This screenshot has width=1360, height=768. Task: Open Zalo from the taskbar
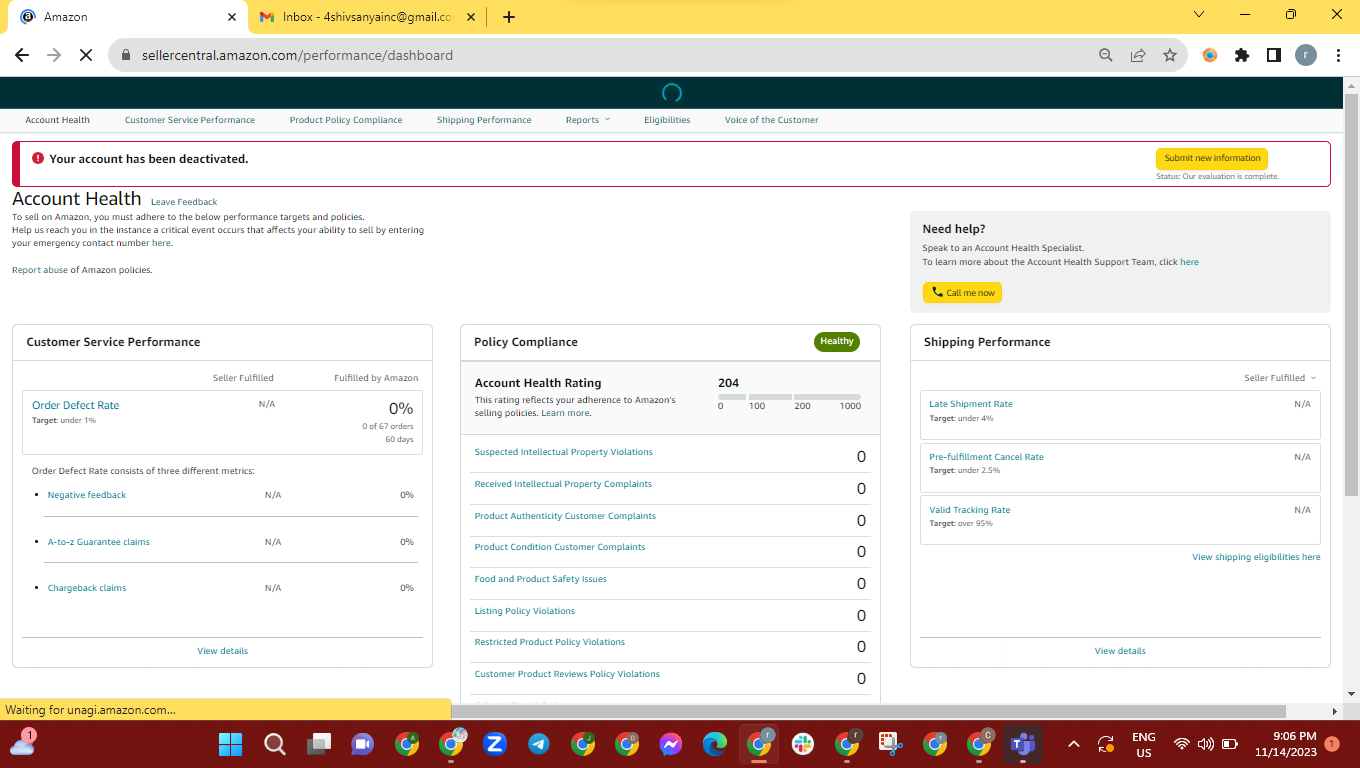[494, 744]
